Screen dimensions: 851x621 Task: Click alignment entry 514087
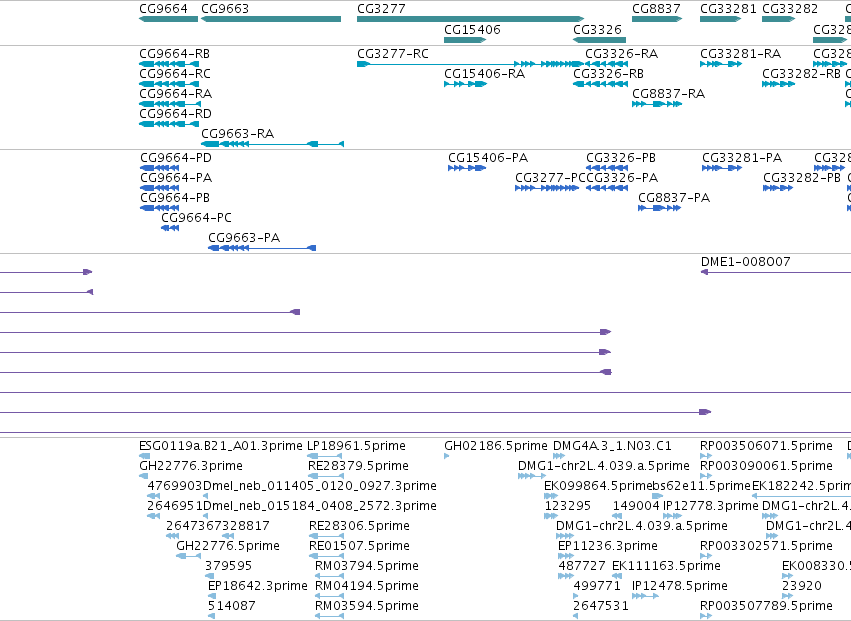point(231,606)
